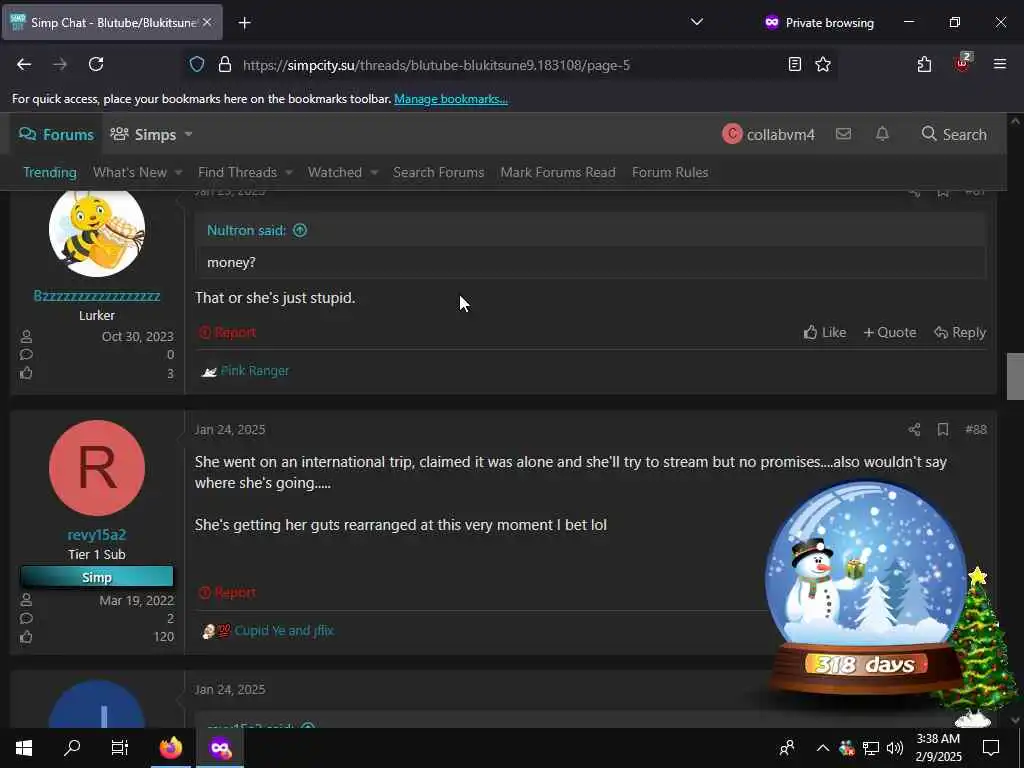This screenshot has width=1024, height=768.
Task: Click Manage bookmarks link
Action: pyautogui.click(x=451, y=99)
